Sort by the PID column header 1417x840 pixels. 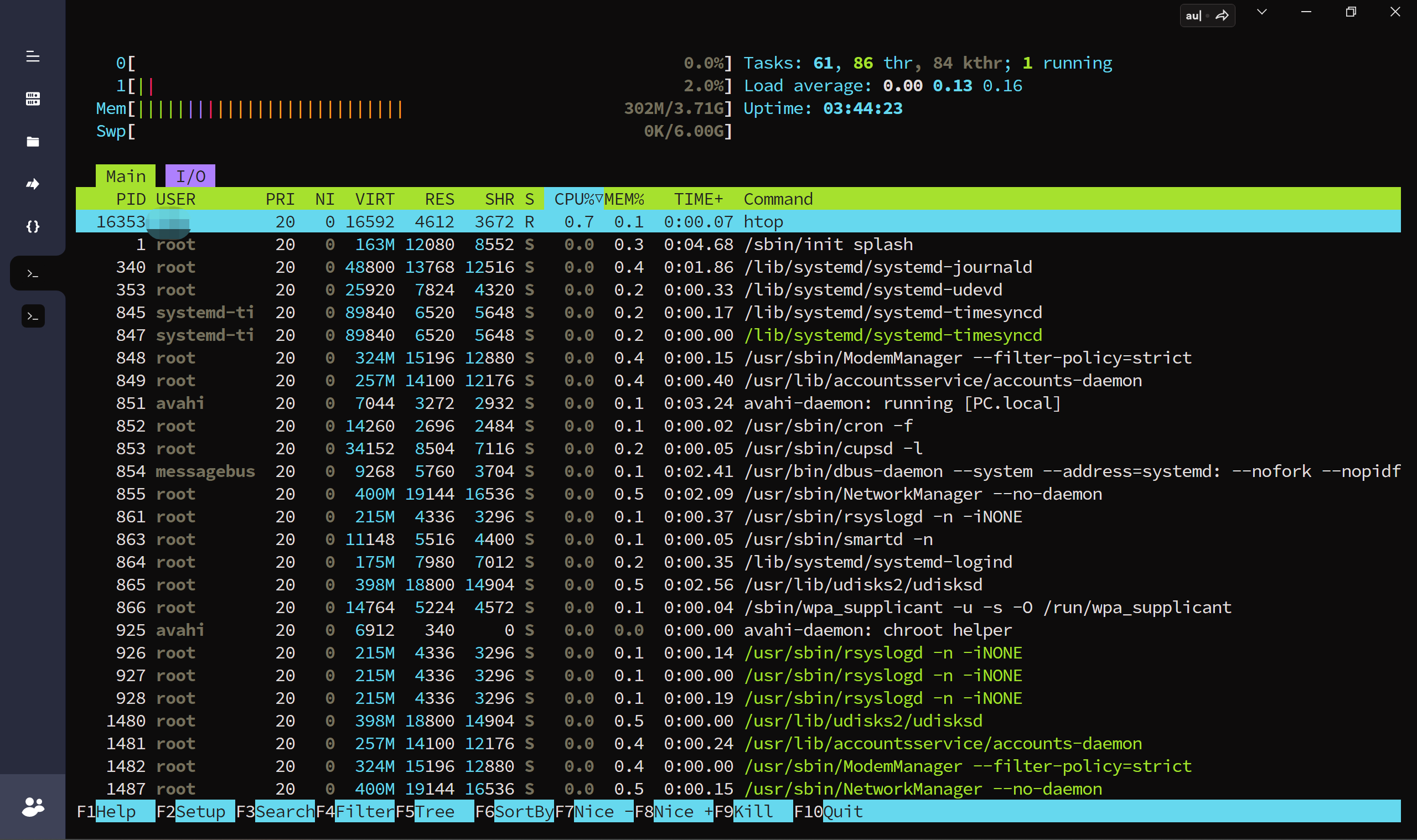click(x=131, y=199)
